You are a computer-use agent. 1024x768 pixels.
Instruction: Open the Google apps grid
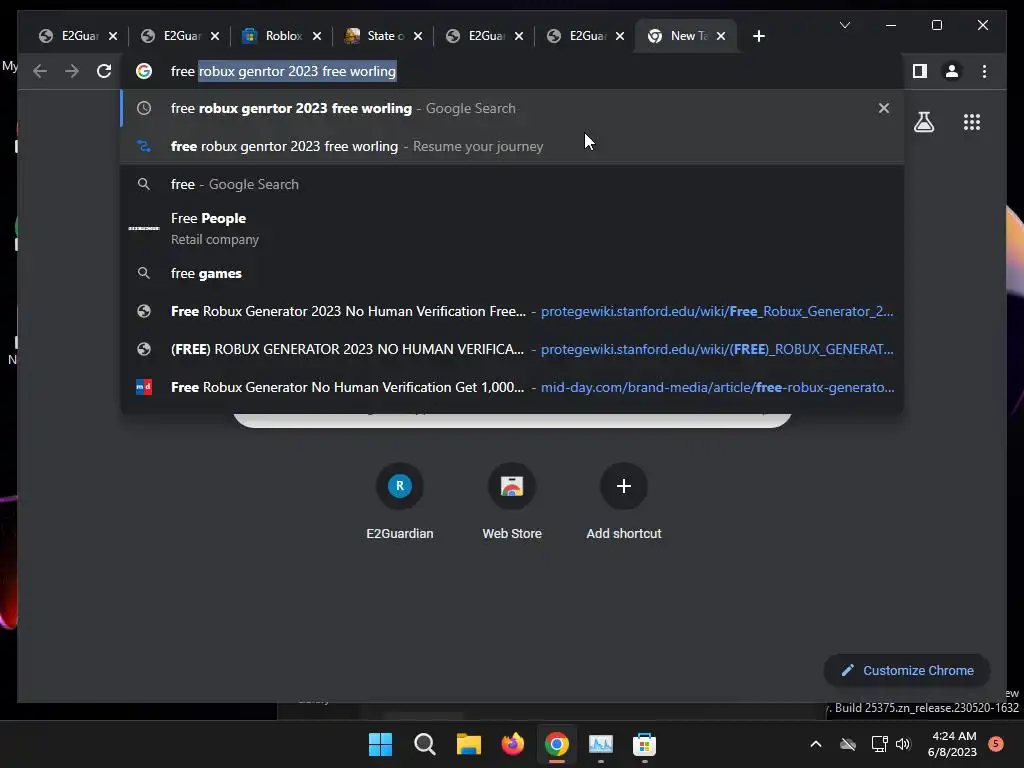tap(972, 122)
